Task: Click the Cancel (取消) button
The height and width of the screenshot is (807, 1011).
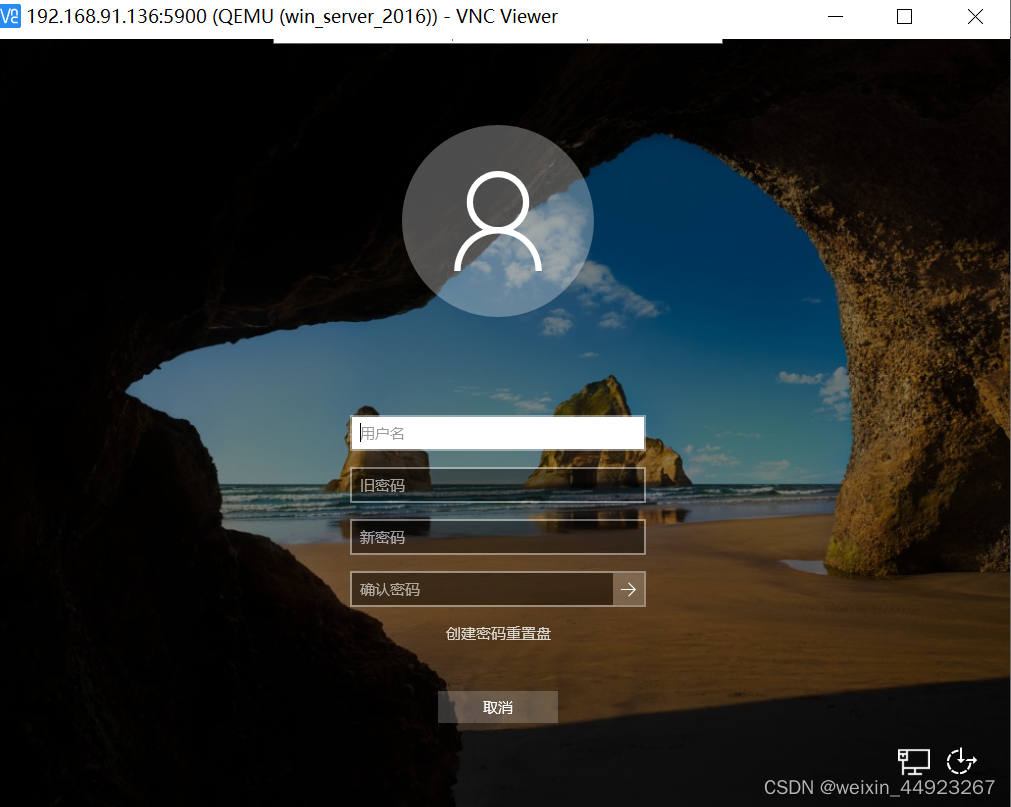Action: pos(498,707)
